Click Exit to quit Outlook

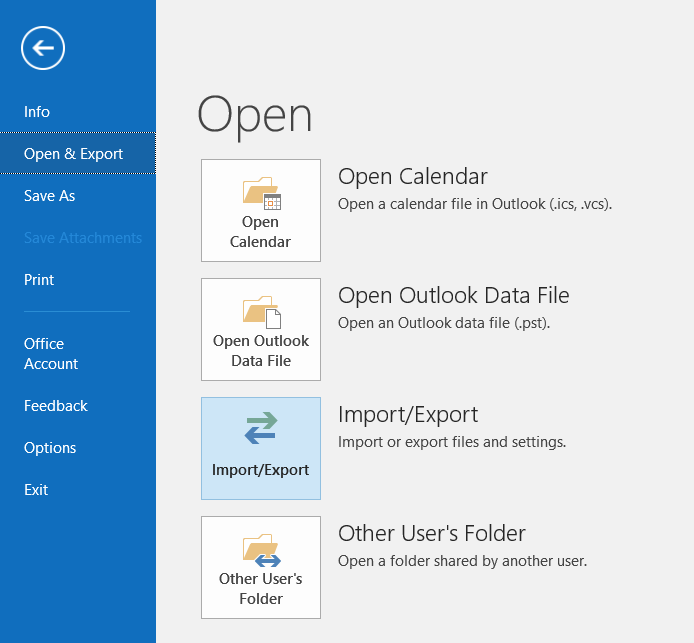tap(36, 490)
